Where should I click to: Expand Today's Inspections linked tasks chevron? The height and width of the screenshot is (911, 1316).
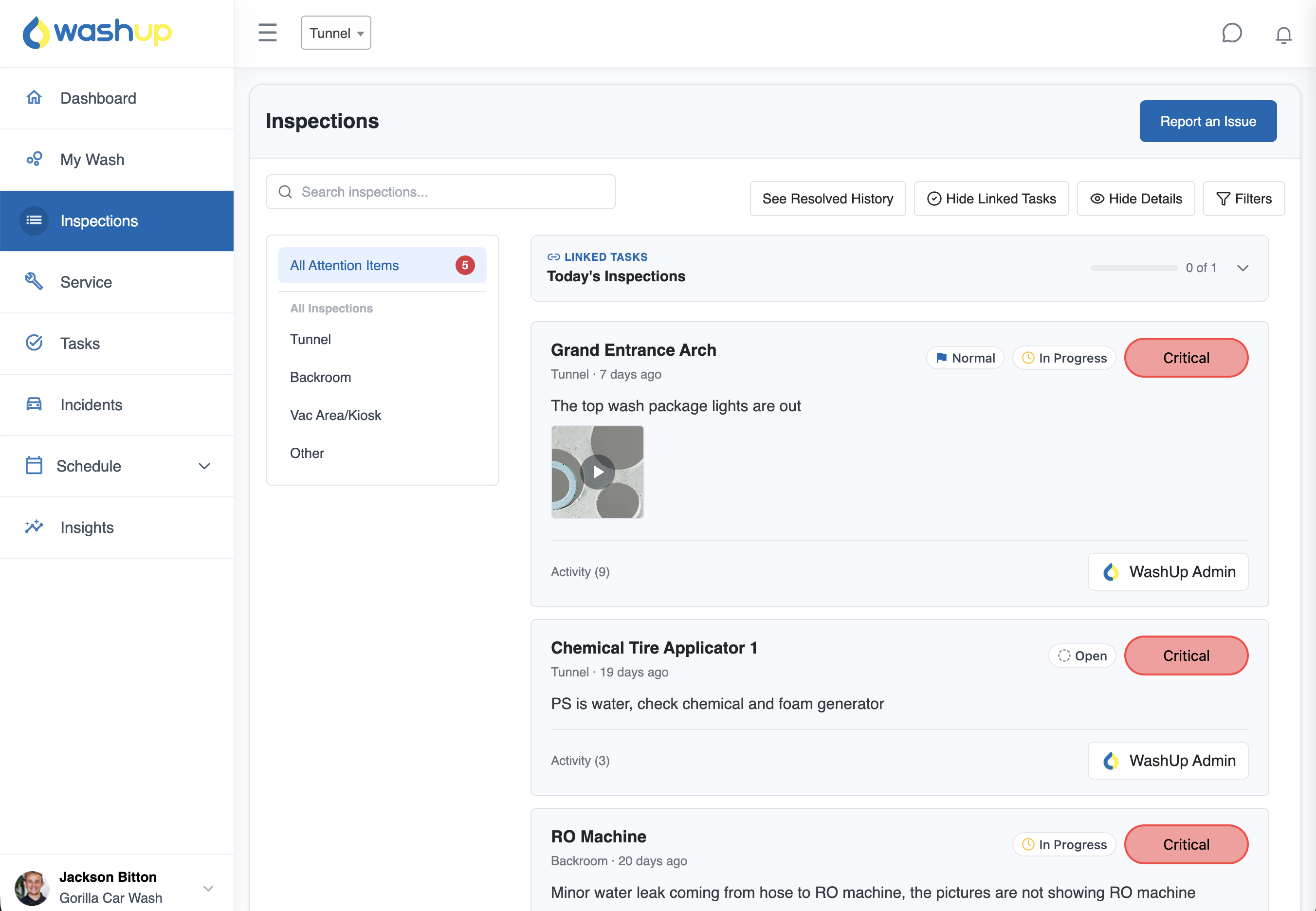pos(1243,268)
